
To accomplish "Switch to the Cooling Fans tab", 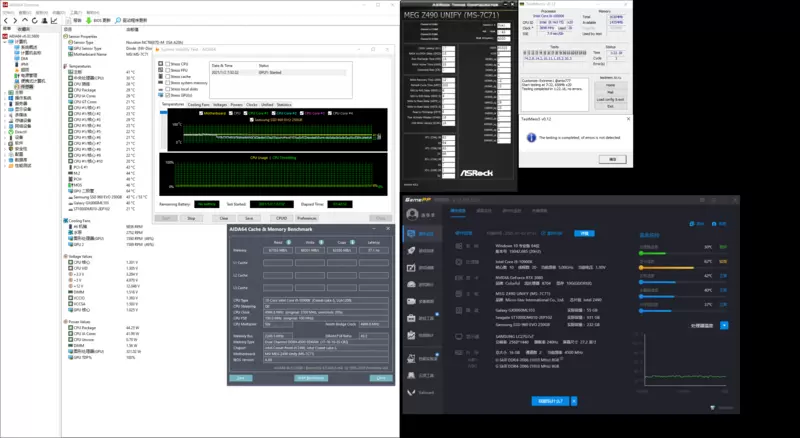I will [198, 105].
